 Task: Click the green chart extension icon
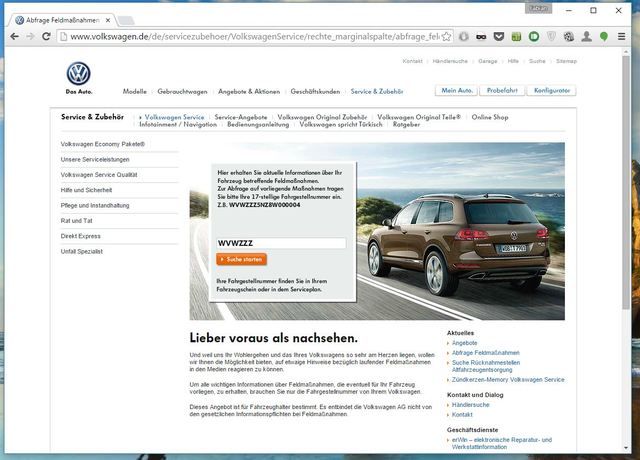click(516, 37)
